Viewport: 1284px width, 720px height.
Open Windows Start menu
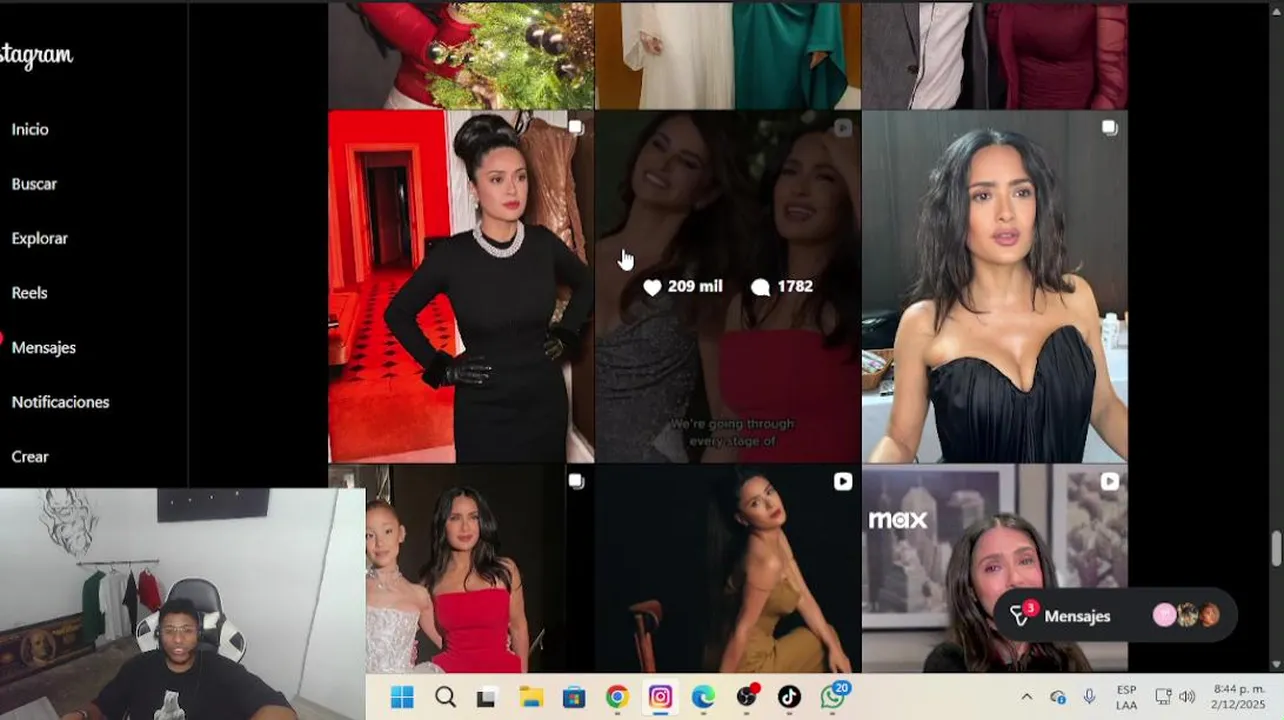tap(402, 697)
